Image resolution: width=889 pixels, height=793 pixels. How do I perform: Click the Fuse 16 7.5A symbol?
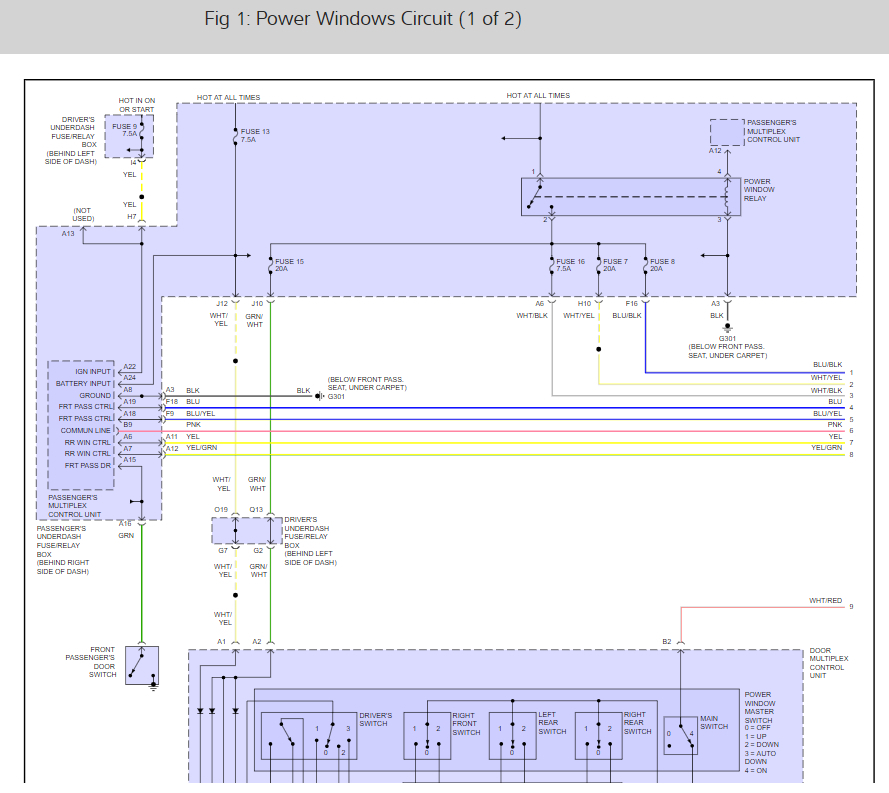click(551, 265)
